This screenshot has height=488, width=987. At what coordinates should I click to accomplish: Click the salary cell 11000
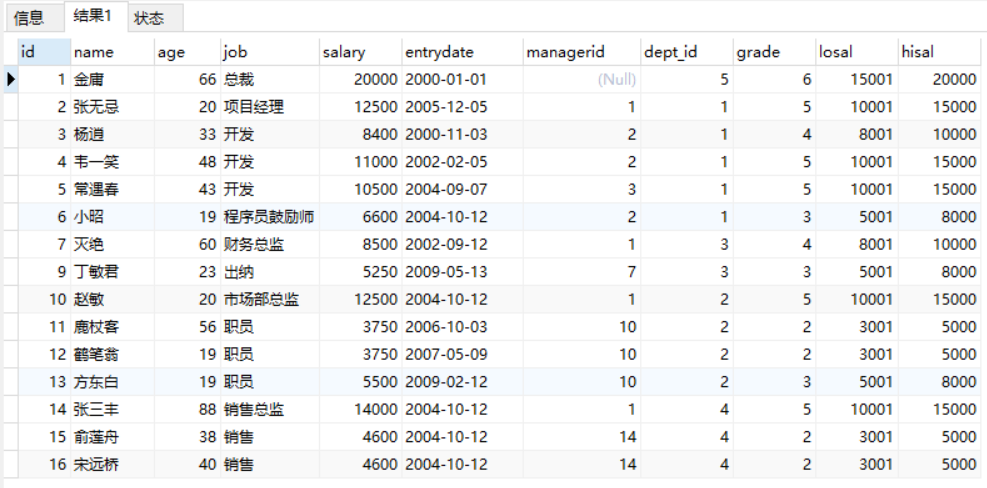(x=360, y=162)
